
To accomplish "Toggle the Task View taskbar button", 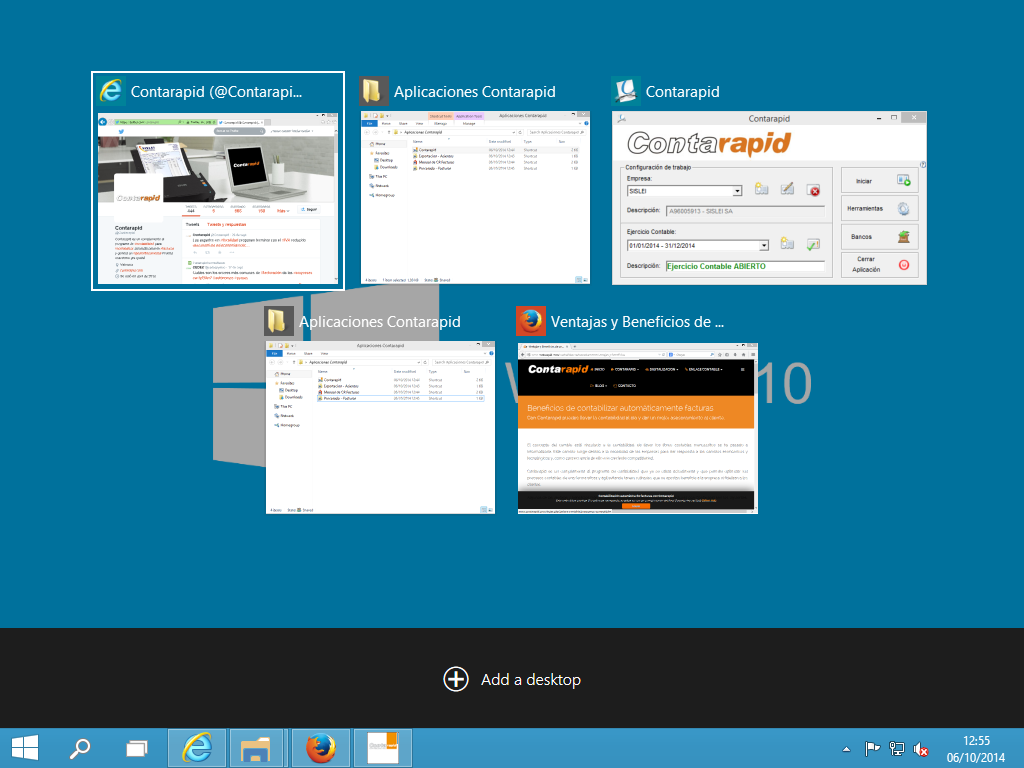I will pos(136,748).
